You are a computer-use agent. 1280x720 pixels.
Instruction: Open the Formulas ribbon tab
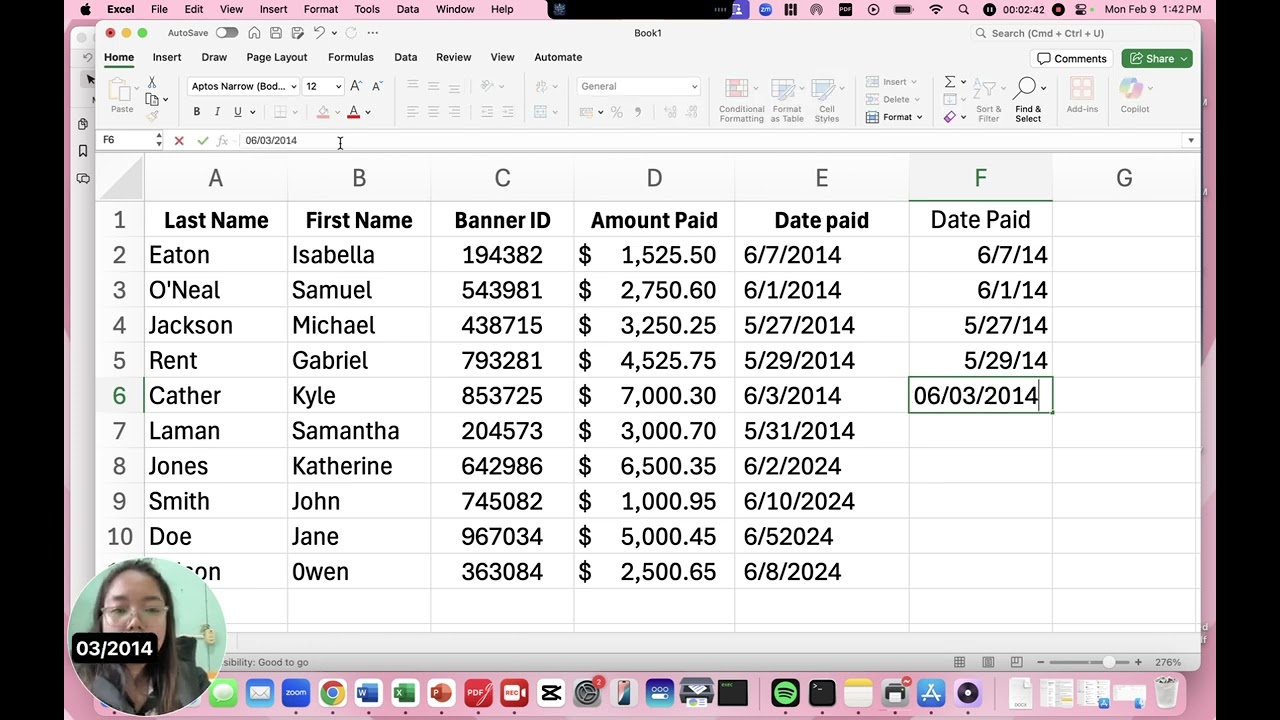(x=351, y=57)
